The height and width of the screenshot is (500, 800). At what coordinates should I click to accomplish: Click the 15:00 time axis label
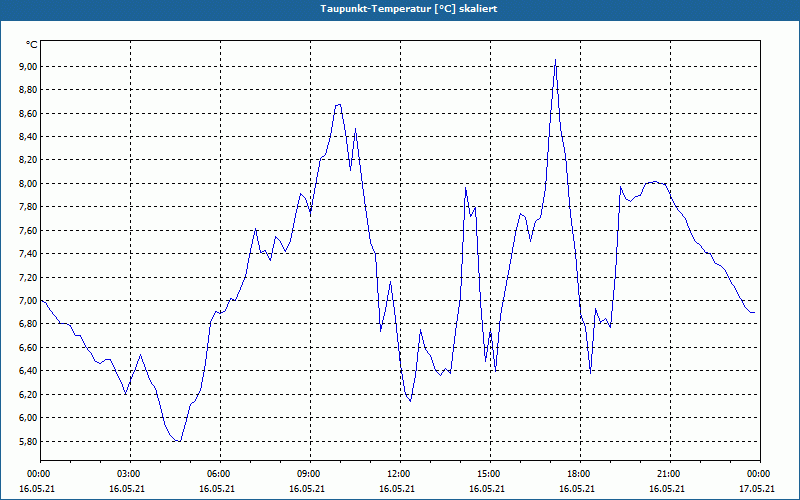coord(490,474)
